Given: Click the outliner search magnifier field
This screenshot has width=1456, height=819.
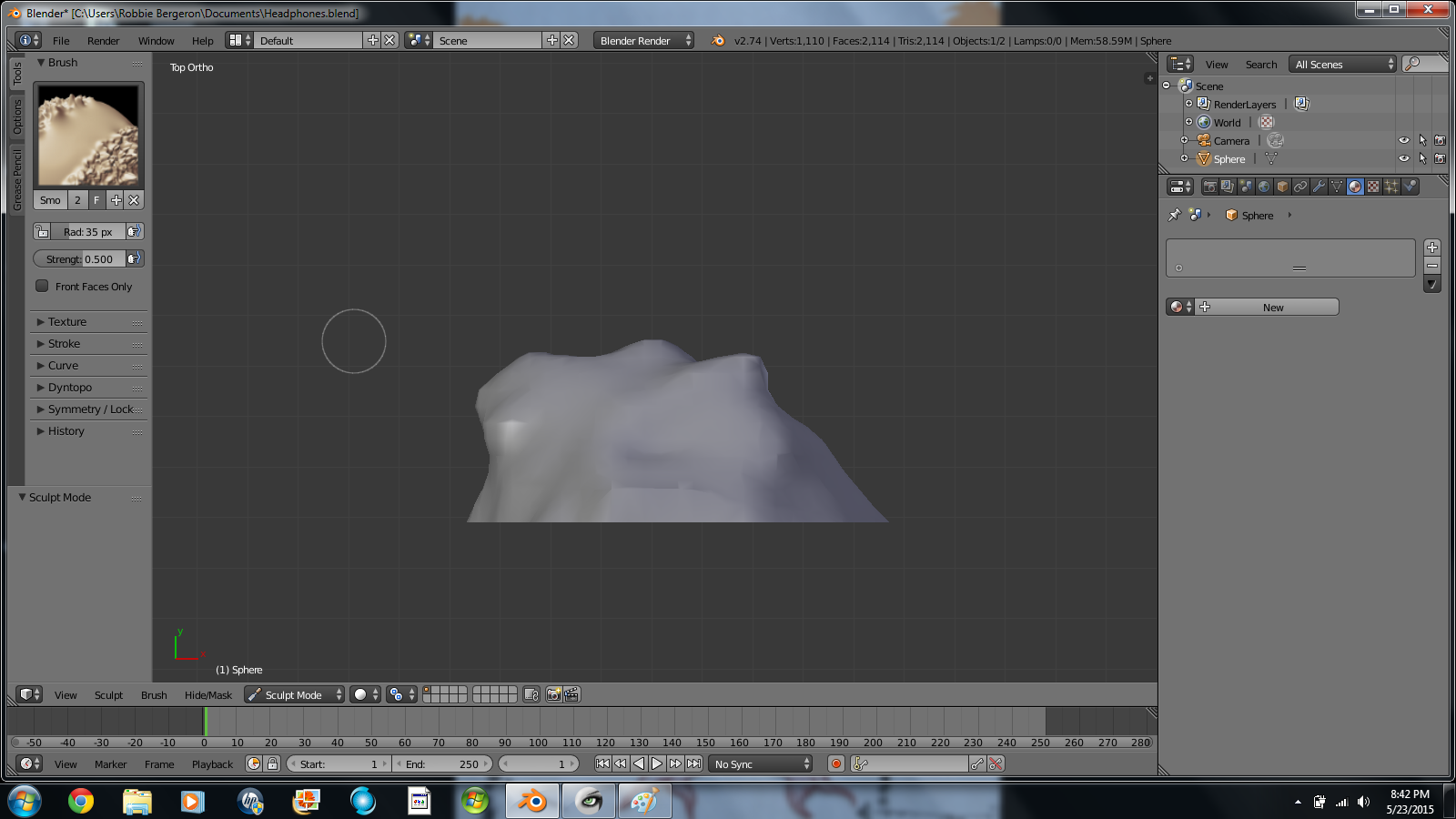Looking at the screenshot, I should pyautogui.click(x=1425, y=64).
